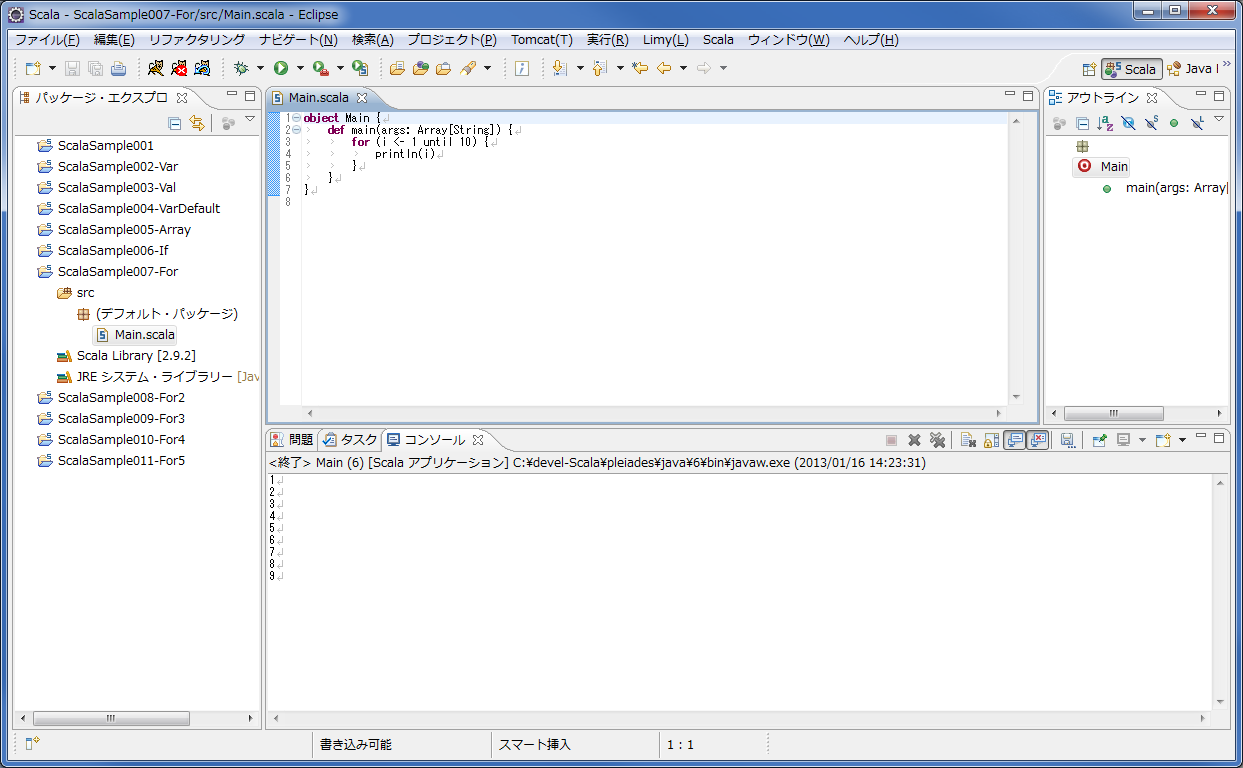Click the External Tools run icon
Image resolution: width=1243 pixels, height=768 pixels.
click(320, 68)
